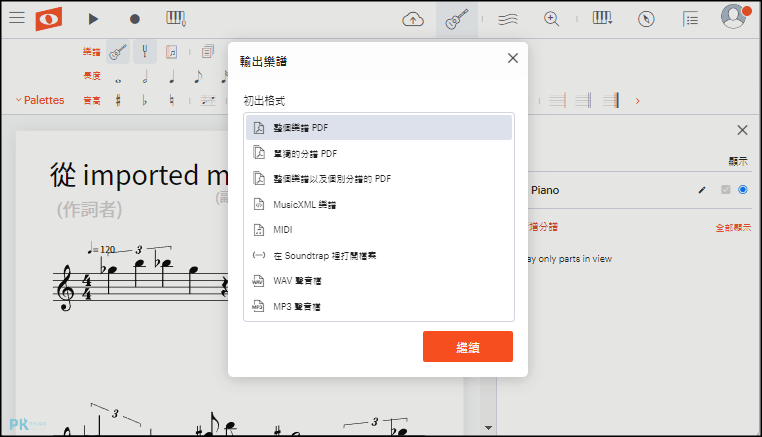Select 整個樂譜 PDF export option

coord(379,127)
